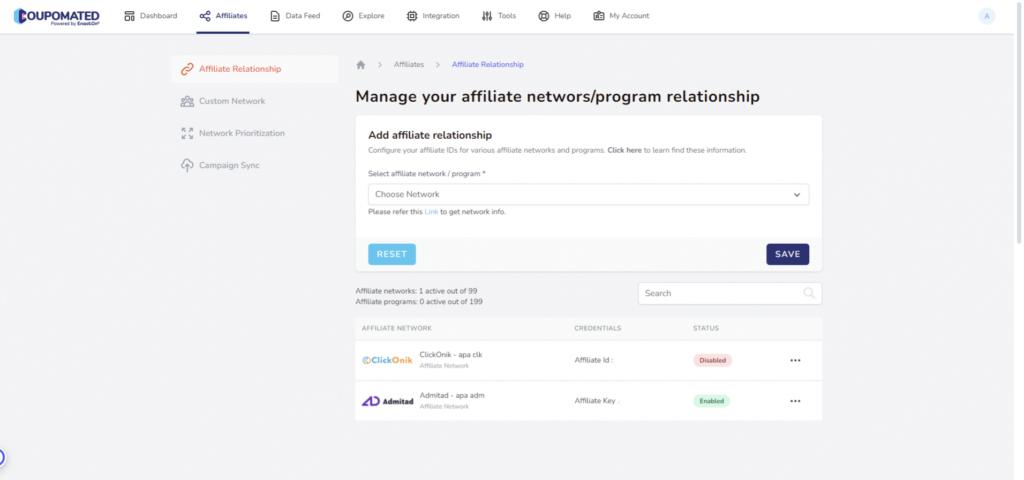Screen dimensions: 1024x480
Task: Click the STATUS column header
Action: pos(706,328)
